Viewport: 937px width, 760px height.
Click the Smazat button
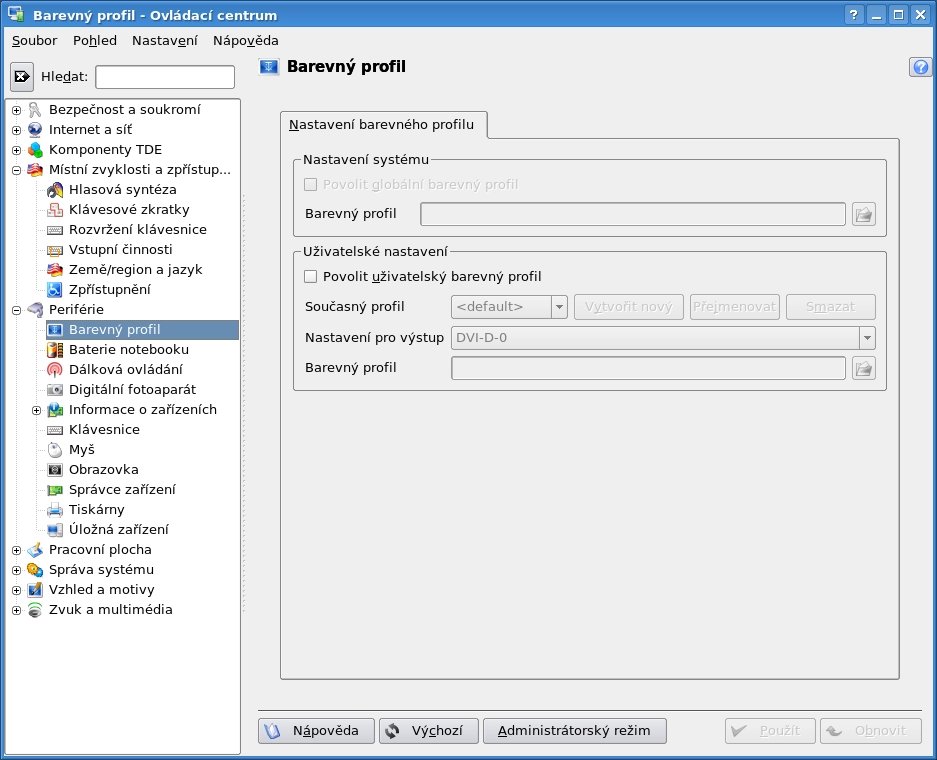click(831, 307)
